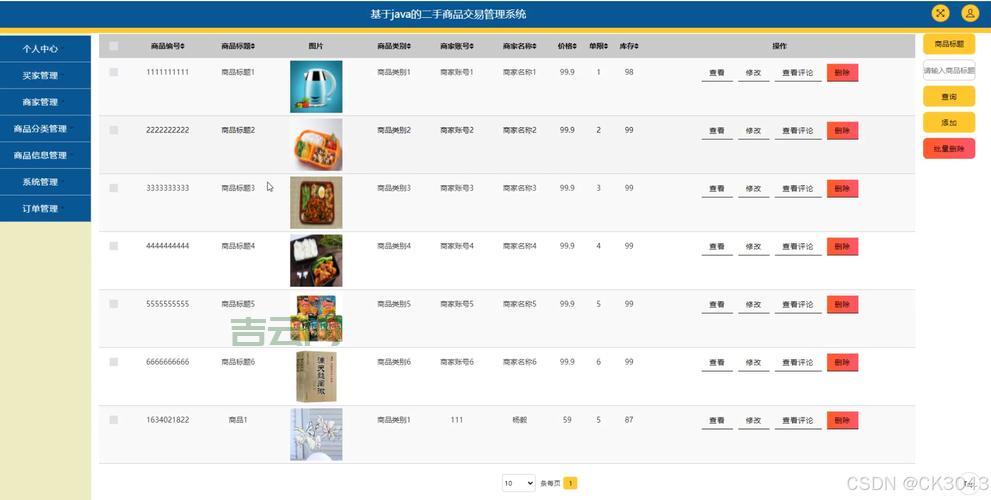This screenshot has height=500, width=991.
Task: Open the book thumbnail of 商品标题6
Action: (x=316, y=376)
